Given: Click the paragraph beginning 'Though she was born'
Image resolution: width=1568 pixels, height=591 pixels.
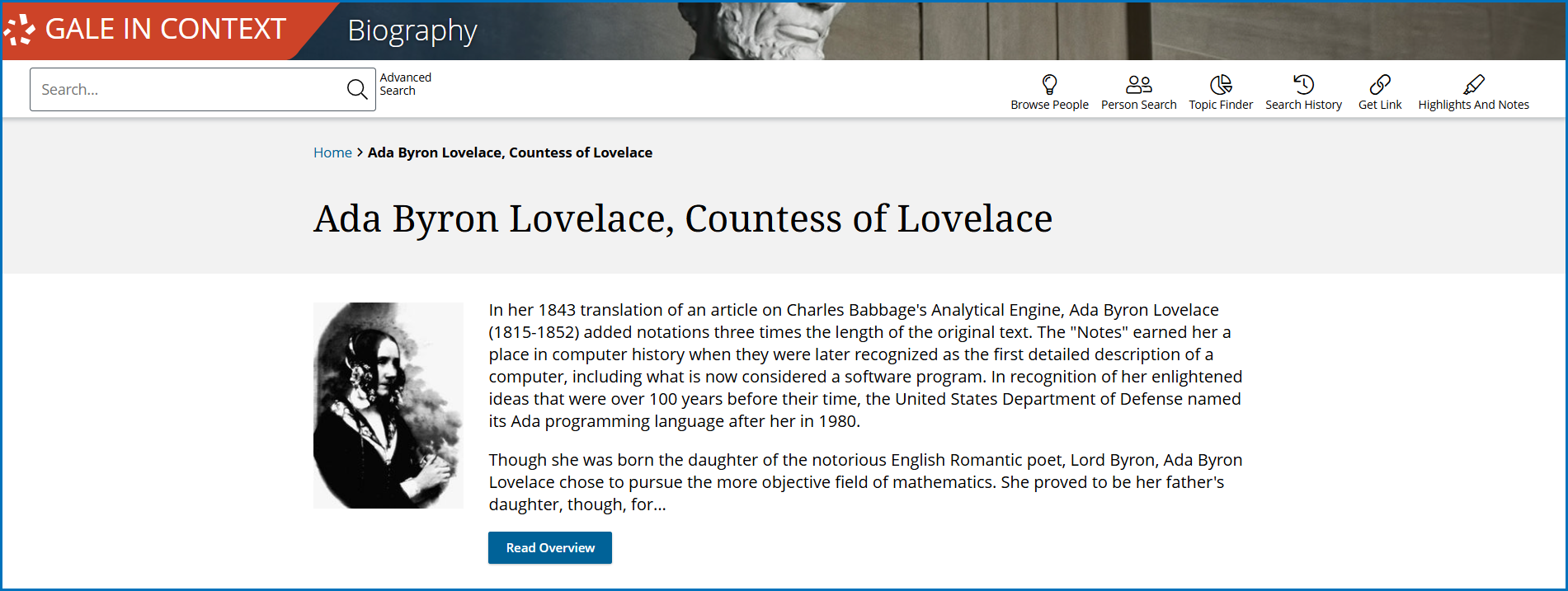Looking at the screenshot, I should click(x=864, y=482).
